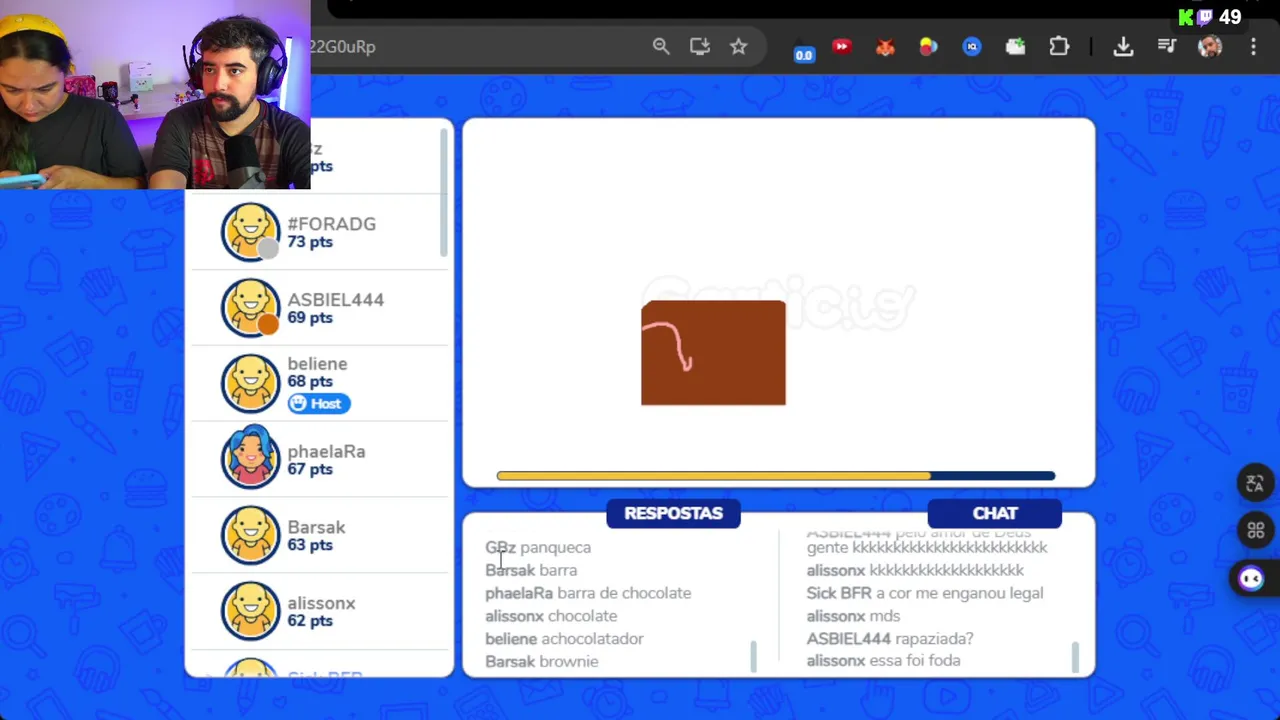
Task: Click the '63 pts' score of Barsak
Action: coord(310,545)
